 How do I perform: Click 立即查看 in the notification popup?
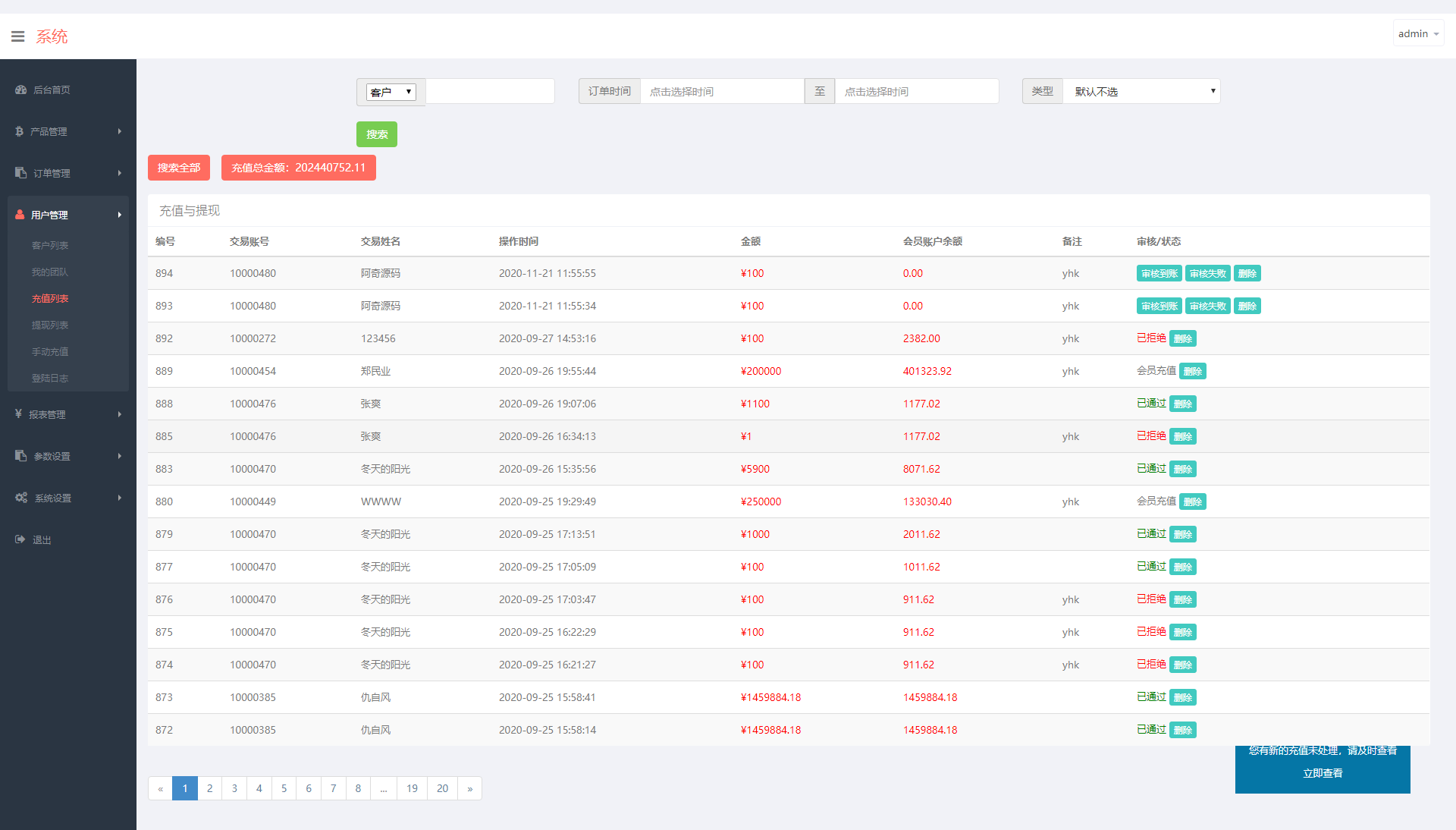1323,773
